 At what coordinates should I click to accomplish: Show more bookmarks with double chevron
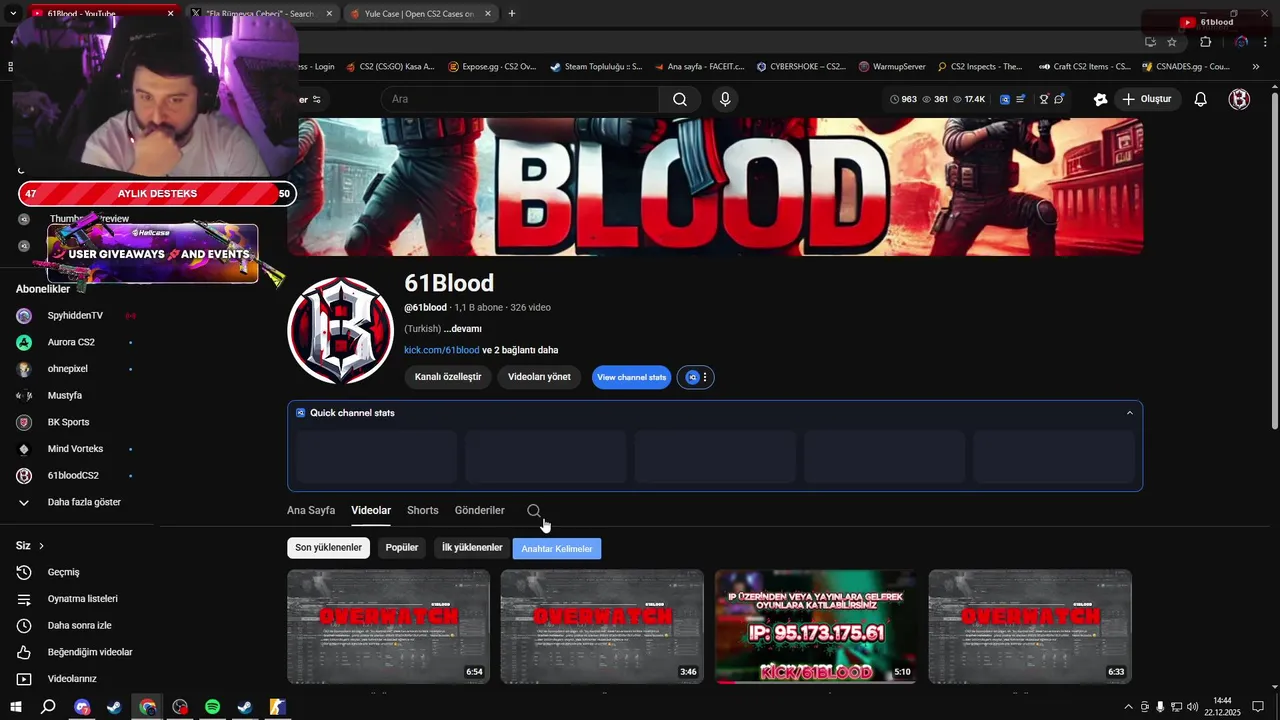pyautogui.click(x=1256, y=67)
